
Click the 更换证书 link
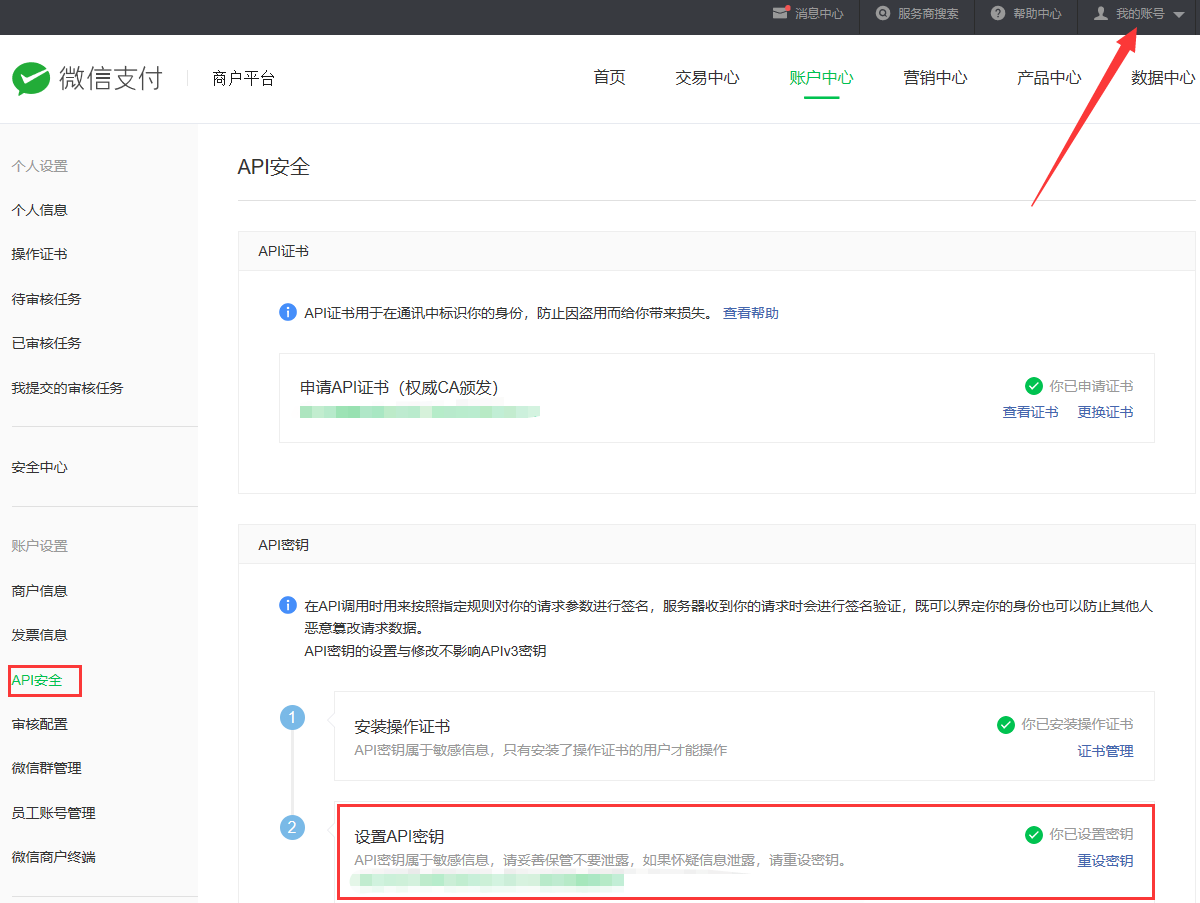pyautogui.click(x=1105, y=412)
